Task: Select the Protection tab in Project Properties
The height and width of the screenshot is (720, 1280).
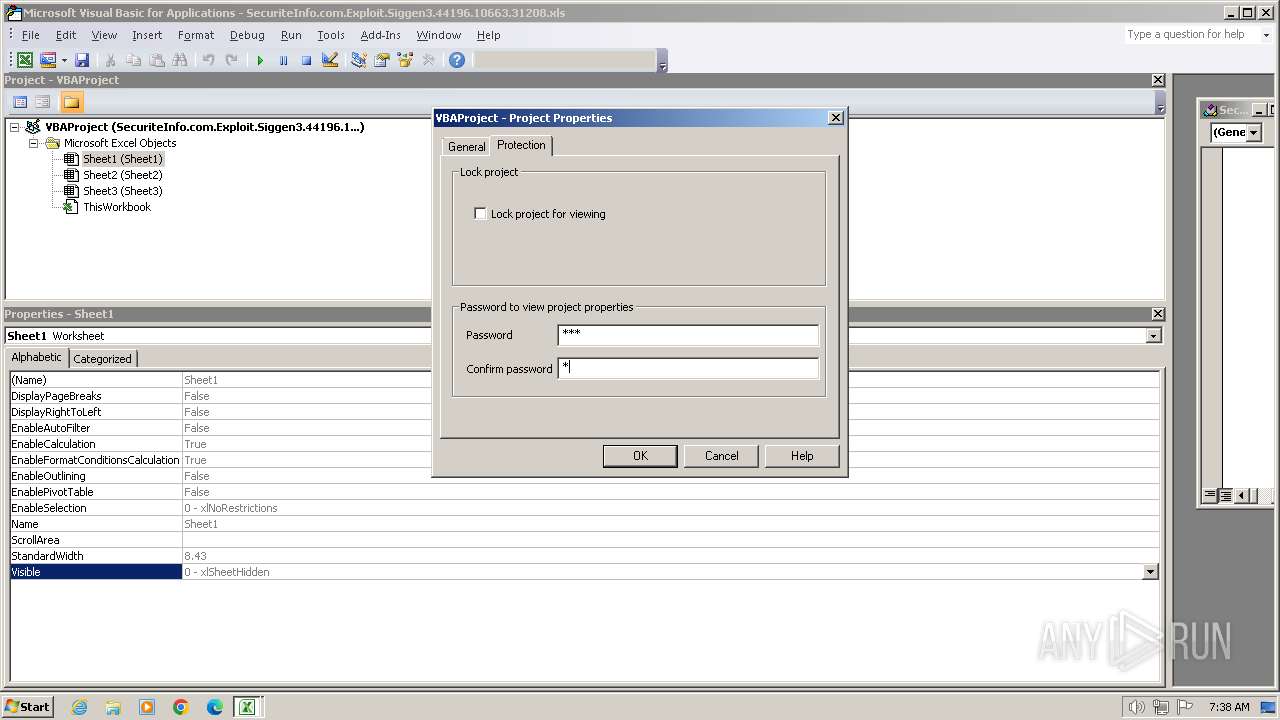Action: (522, 145)
